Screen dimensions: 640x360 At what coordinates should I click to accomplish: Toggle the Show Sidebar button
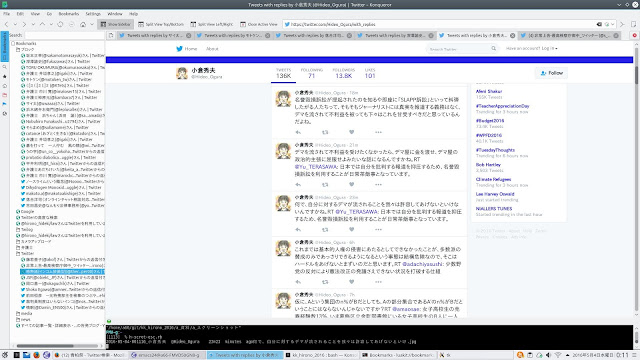tap(116, 24)
